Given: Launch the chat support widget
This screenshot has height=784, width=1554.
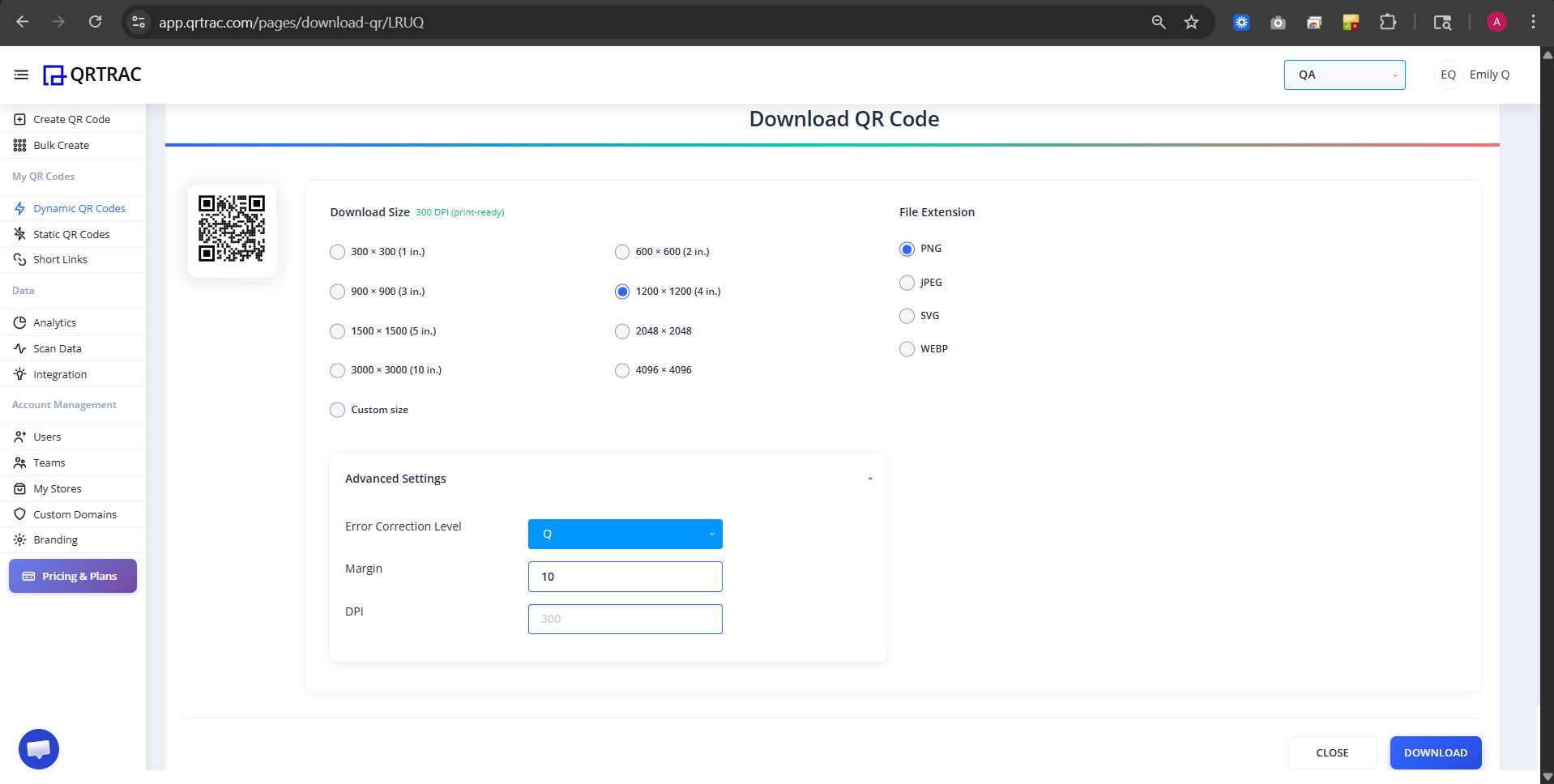Looking at the screenshot, I should 38,748.
